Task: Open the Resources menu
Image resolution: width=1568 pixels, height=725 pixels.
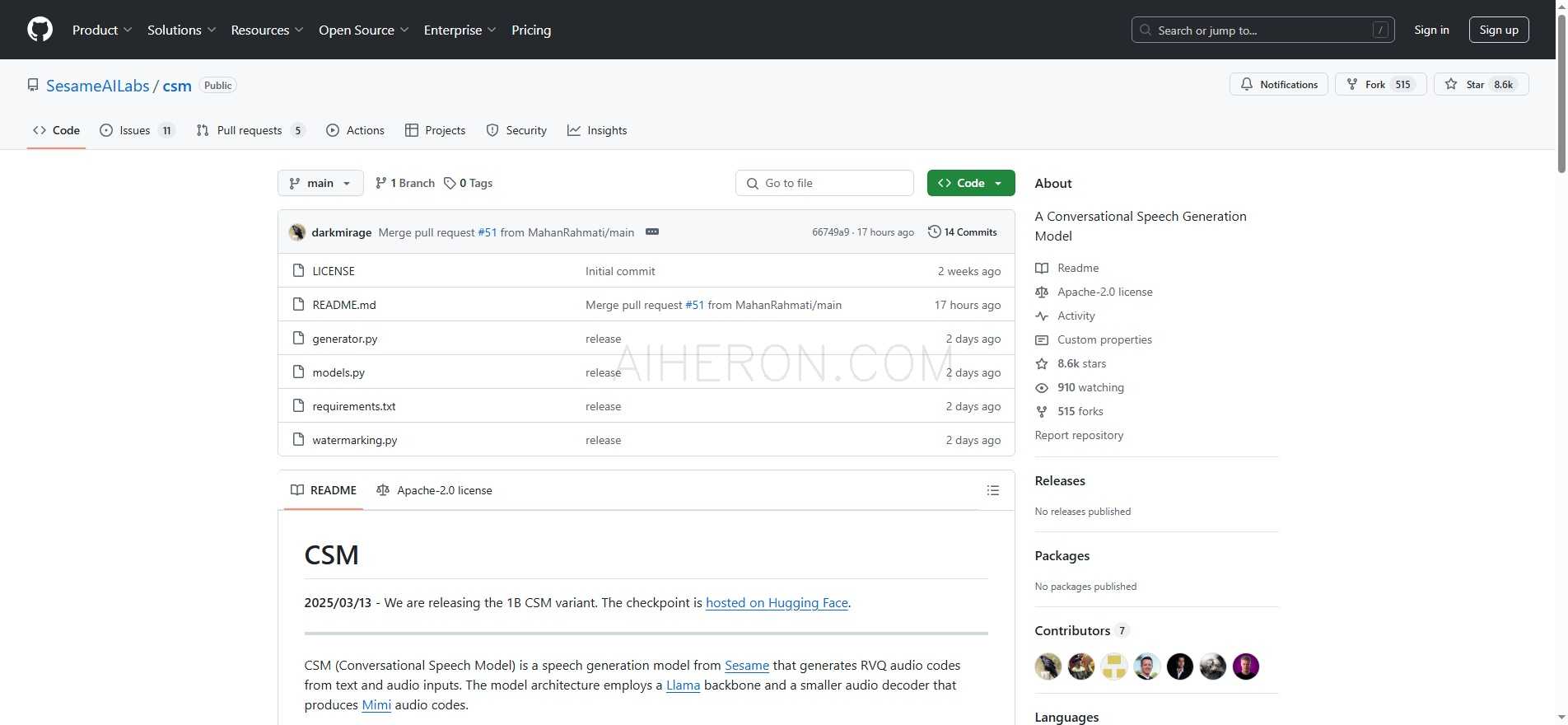Action: click(267, 30)
